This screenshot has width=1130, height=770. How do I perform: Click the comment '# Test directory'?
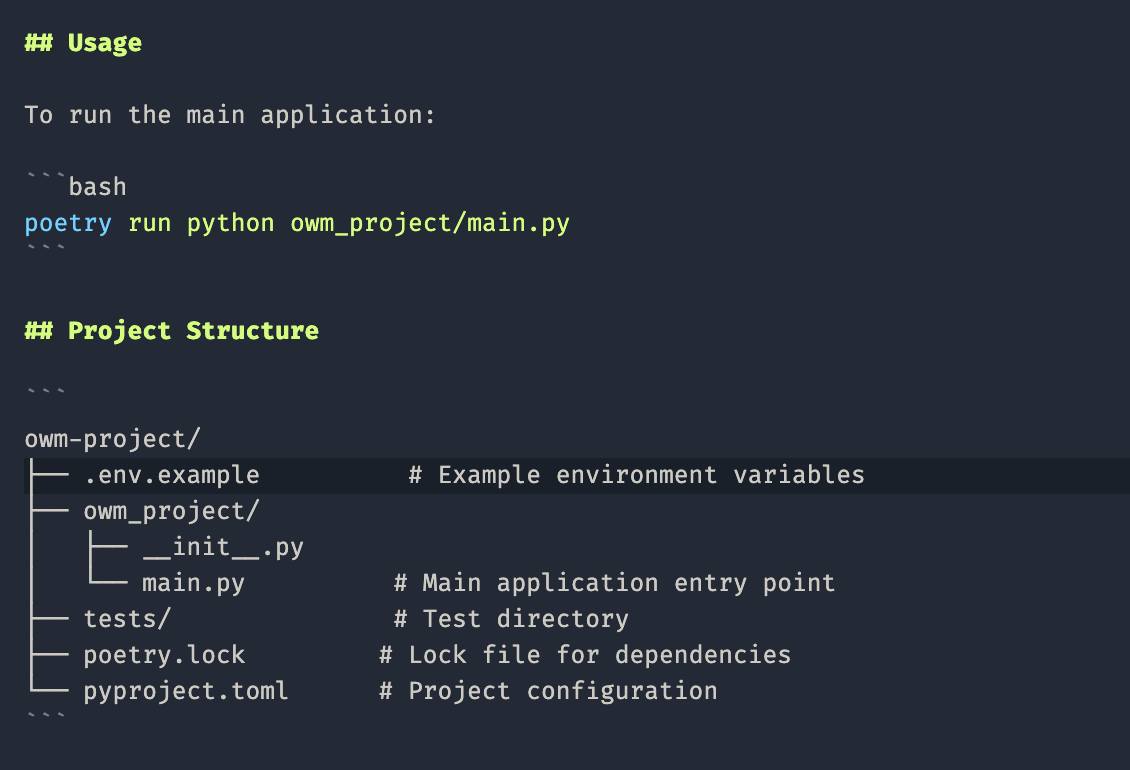click(511, 619)
